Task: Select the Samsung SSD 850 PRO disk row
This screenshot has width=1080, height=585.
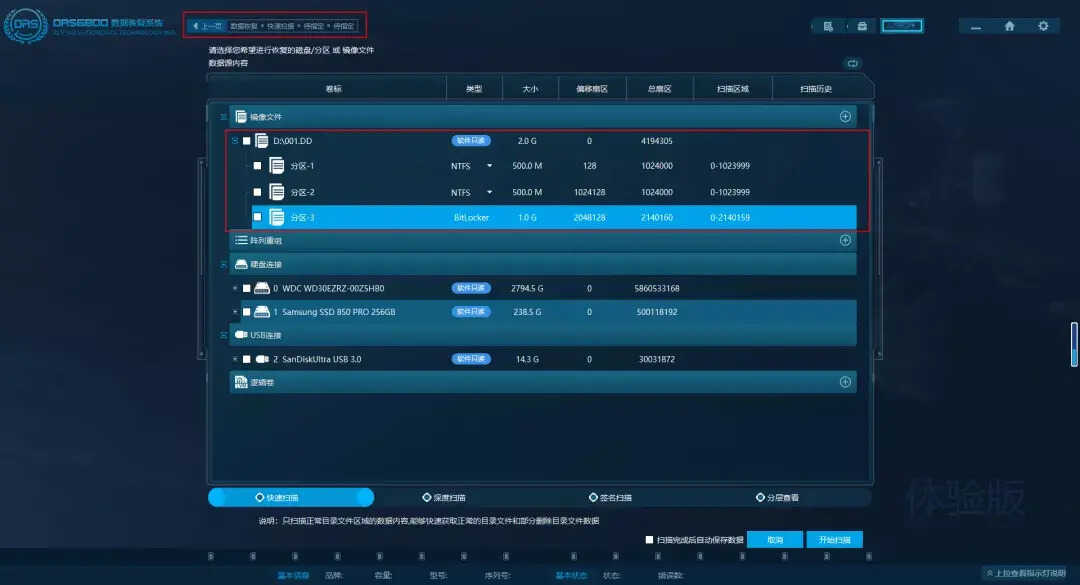Action: pyautogui.click(x=338, y=312)
